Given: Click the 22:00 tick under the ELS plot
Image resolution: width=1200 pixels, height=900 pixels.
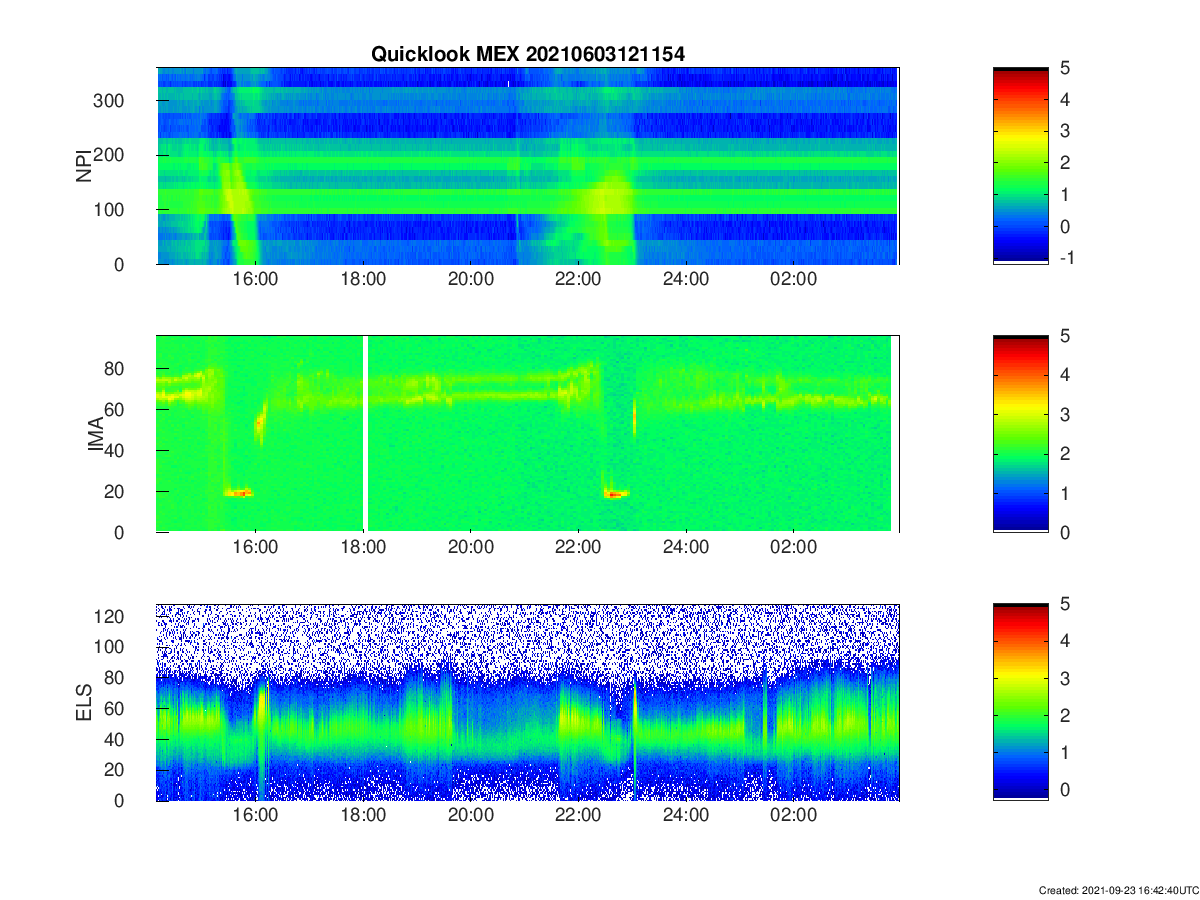Looking at the screenshot, I should [578, 815].
